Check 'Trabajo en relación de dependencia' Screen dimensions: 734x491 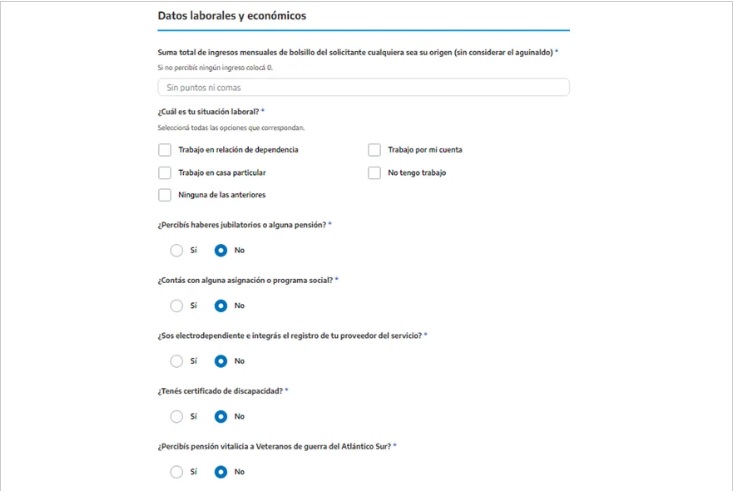(165, 150)
